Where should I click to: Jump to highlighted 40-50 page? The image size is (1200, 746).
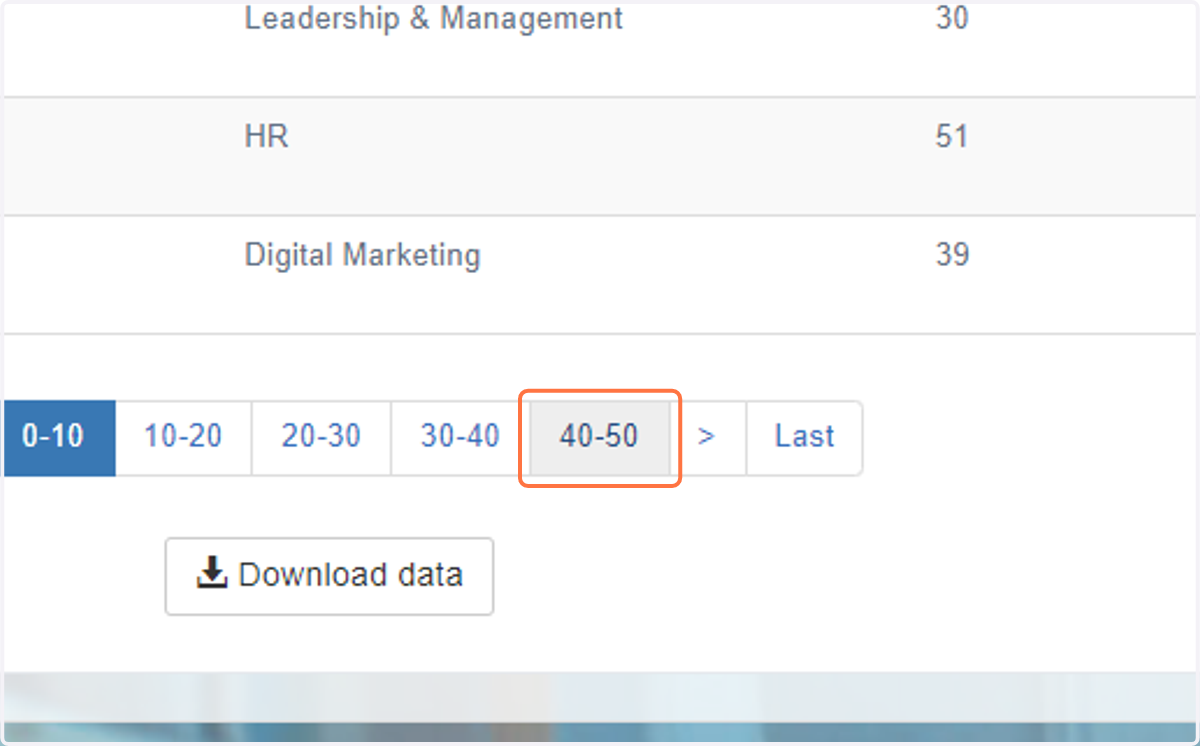pyautogui.click(x=599, y=437)
